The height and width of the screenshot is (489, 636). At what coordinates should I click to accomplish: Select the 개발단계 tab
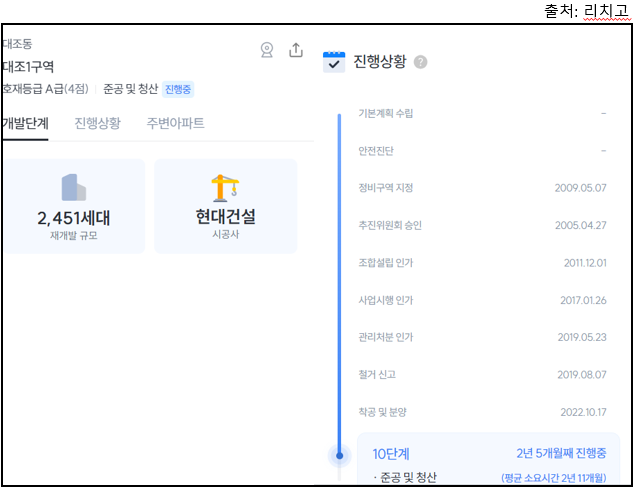25,123
